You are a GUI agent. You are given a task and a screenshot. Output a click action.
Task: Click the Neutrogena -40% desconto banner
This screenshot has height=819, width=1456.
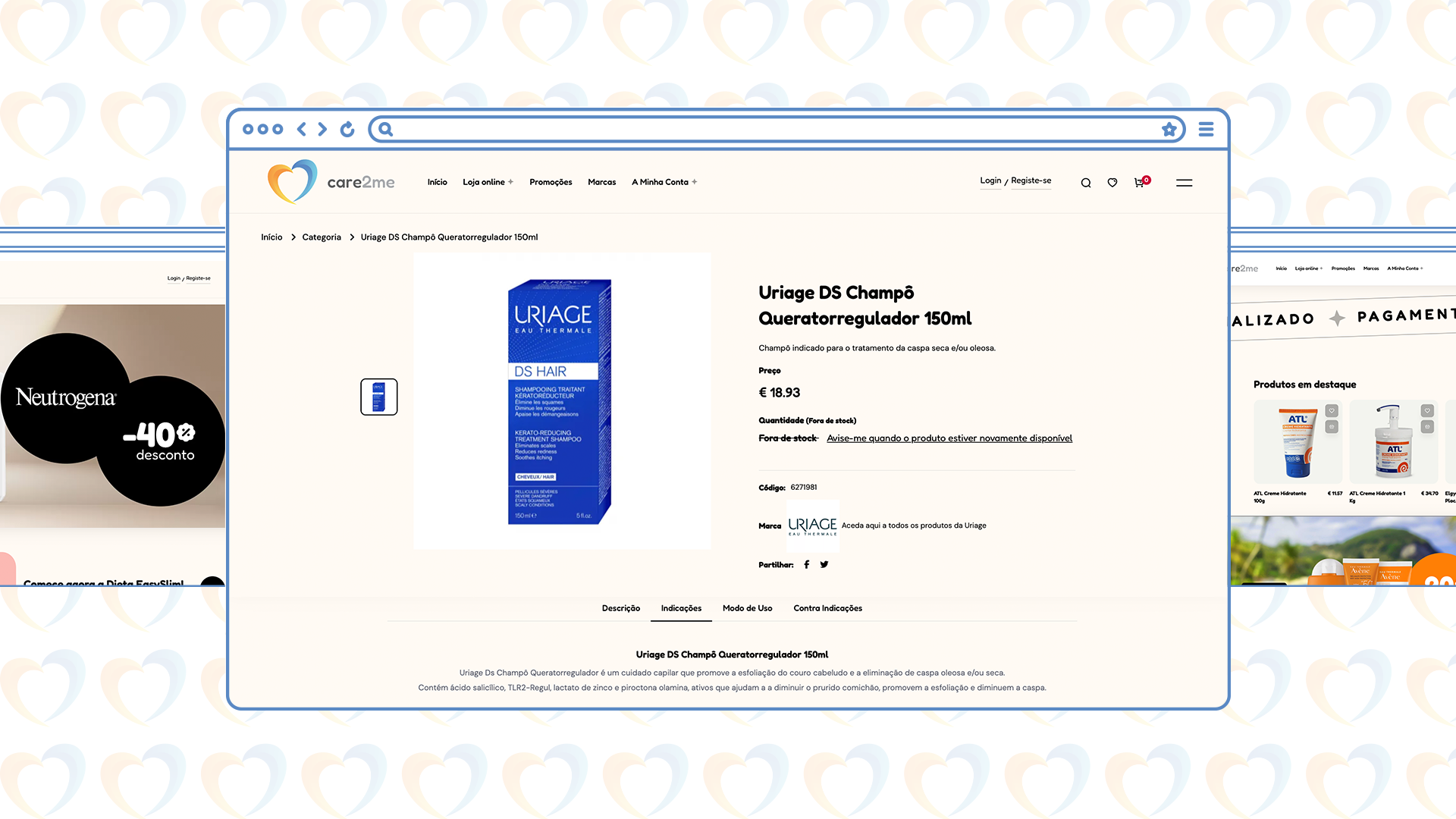click(112, 416)
